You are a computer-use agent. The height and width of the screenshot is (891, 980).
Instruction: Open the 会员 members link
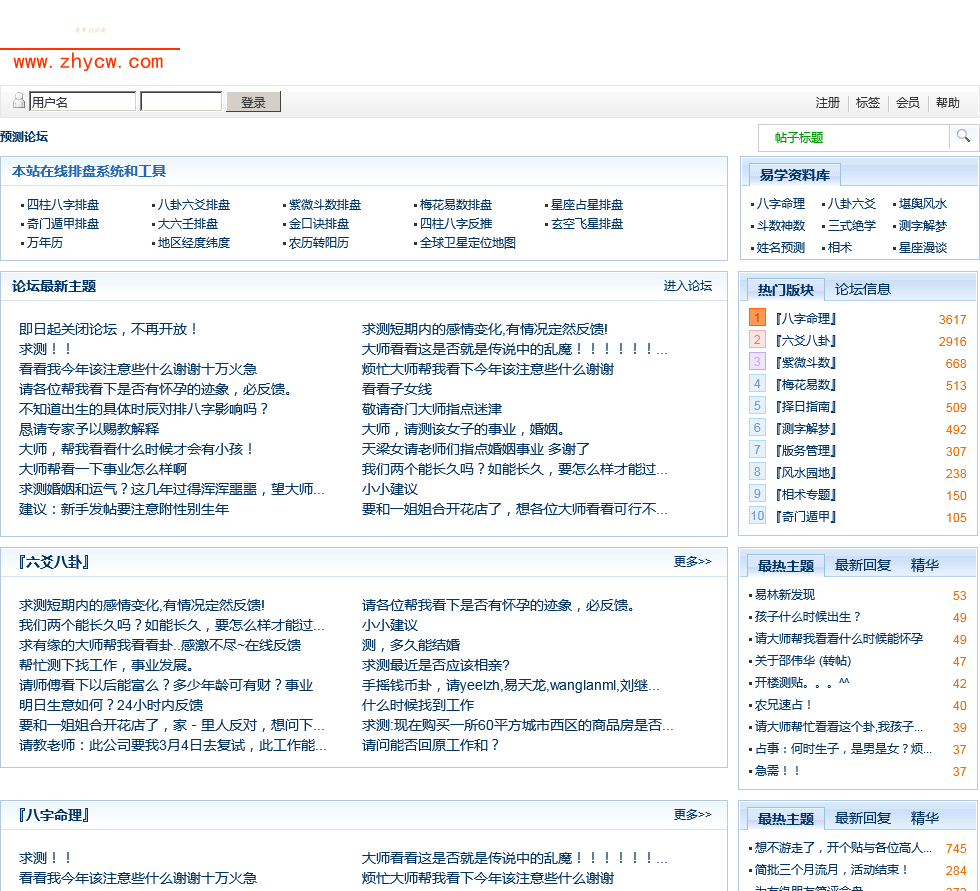click(x=908, y=102)
